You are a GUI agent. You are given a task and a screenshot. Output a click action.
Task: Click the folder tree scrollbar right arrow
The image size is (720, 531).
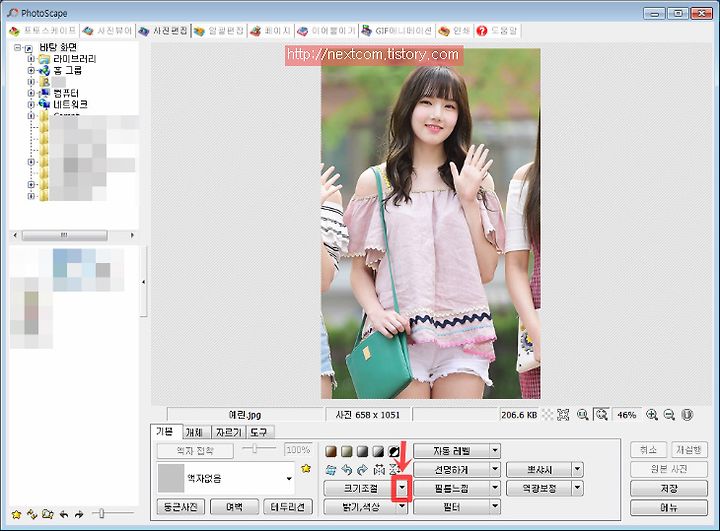click(x=132, y=235)
